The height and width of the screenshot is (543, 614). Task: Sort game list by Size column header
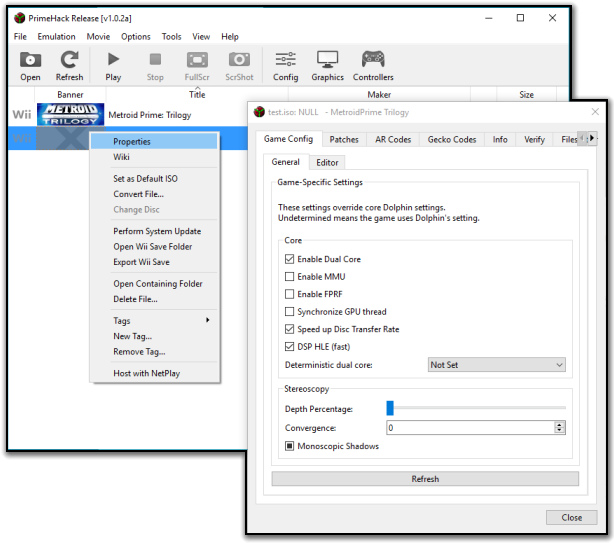[x=526, y=94]
